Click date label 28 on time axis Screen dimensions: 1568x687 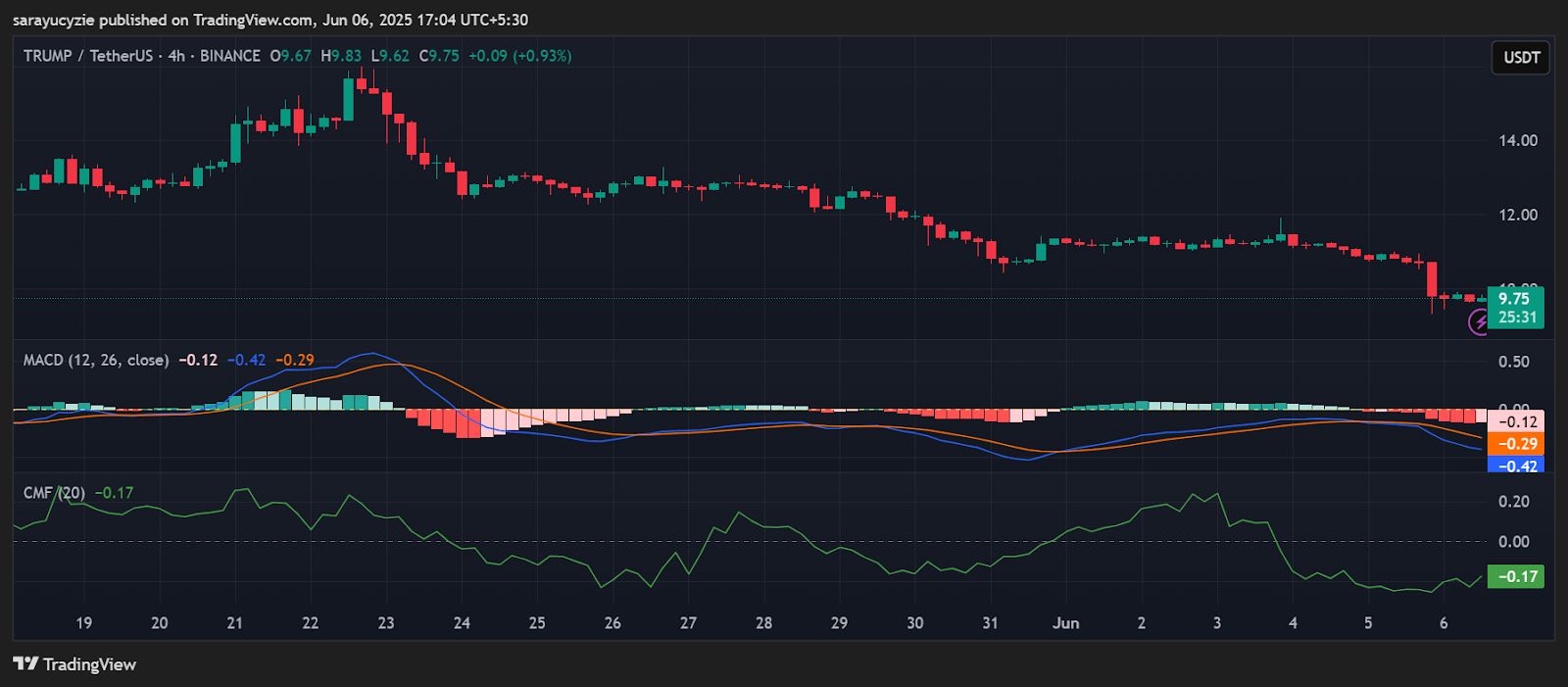(764, 622)
